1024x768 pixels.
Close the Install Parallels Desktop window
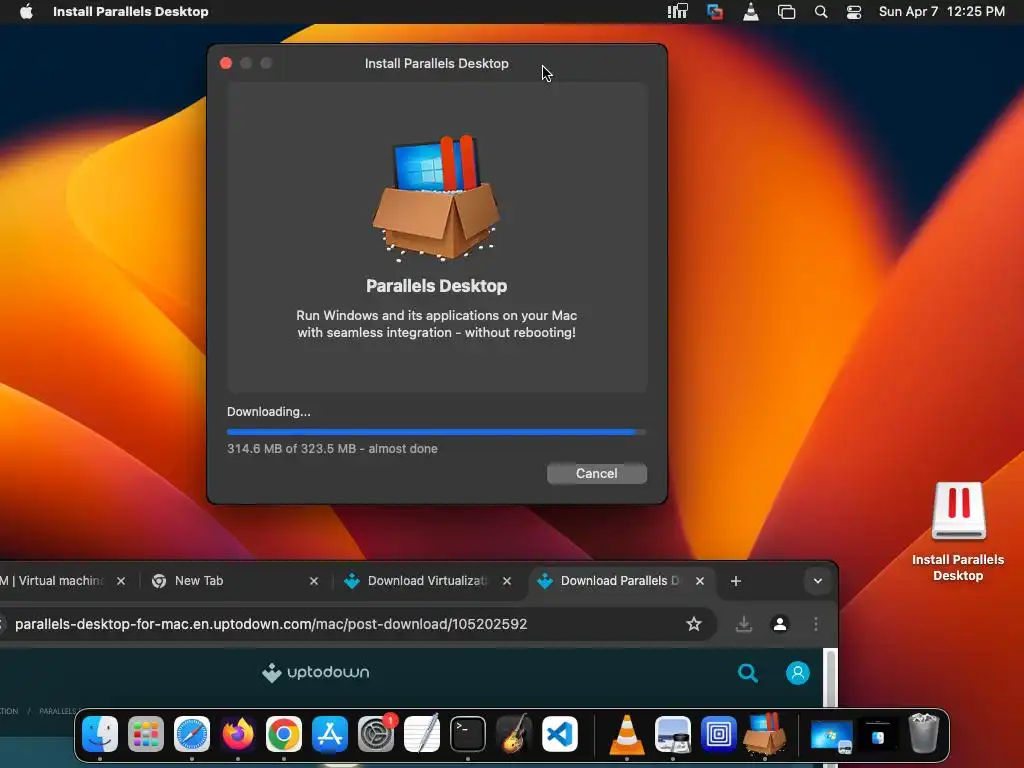(226, 63)
